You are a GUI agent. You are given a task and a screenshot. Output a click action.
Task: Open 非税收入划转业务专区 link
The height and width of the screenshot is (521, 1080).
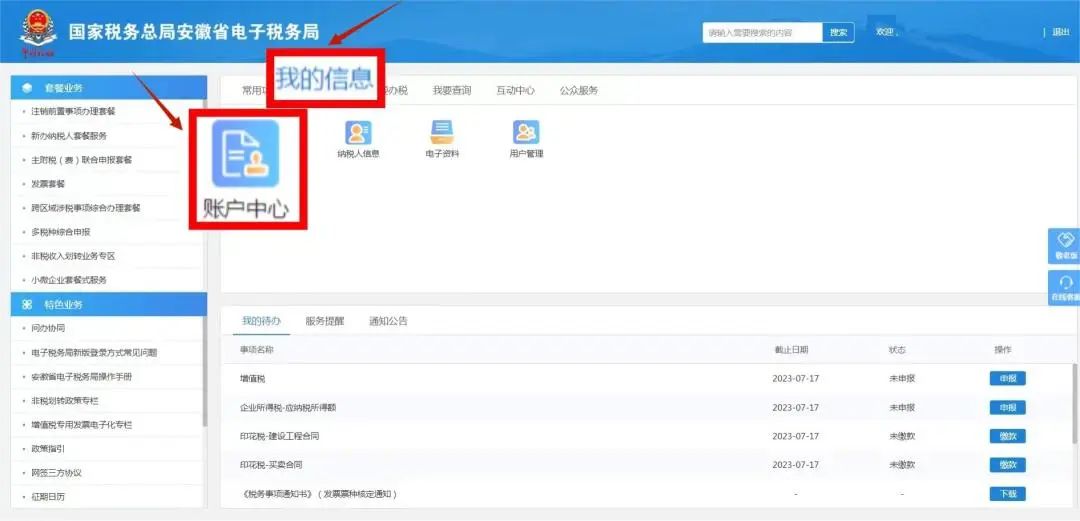73,256
